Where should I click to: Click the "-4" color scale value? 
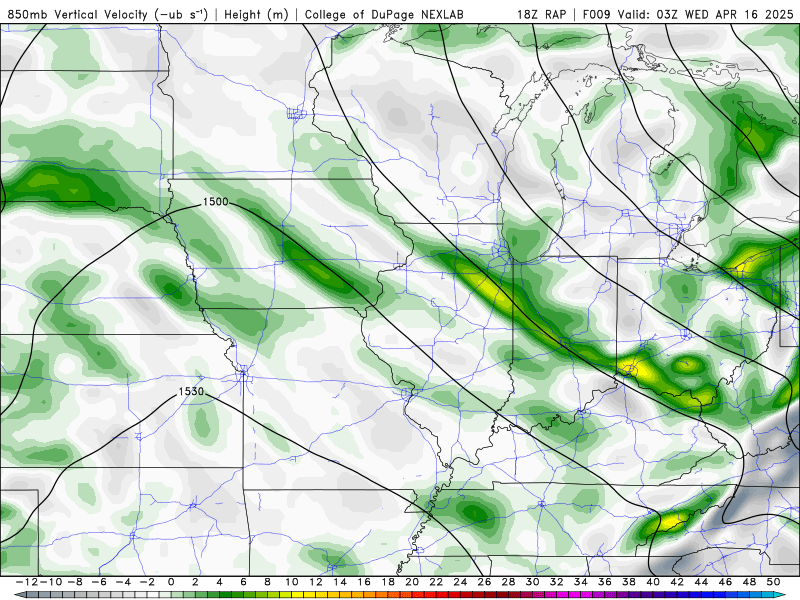point(123,582)
